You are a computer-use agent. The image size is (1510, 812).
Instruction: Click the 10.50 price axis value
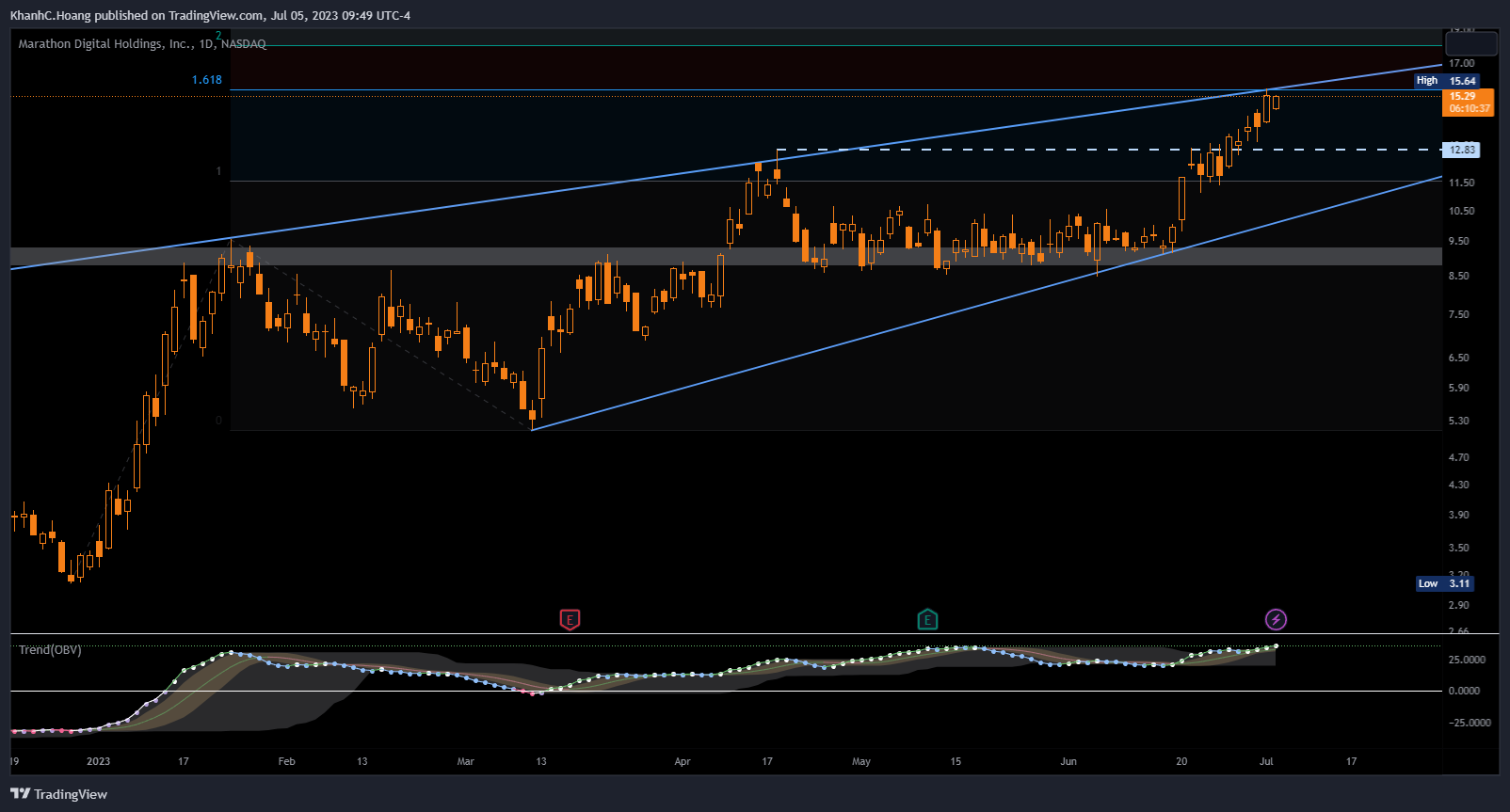[1461, 211]
